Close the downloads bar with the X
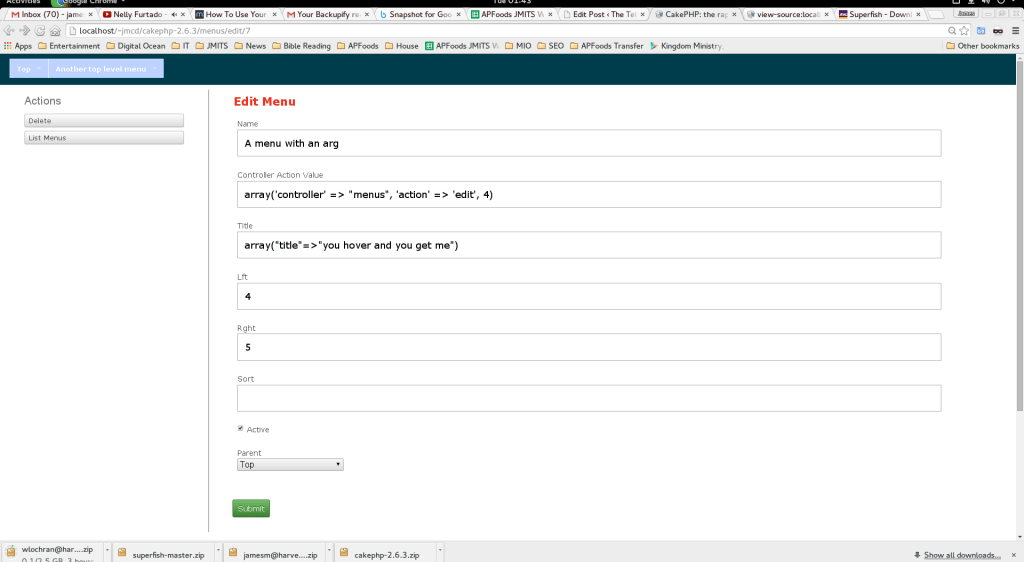1024x562 pixels. pyautogui.click(x=1014, y=555)
